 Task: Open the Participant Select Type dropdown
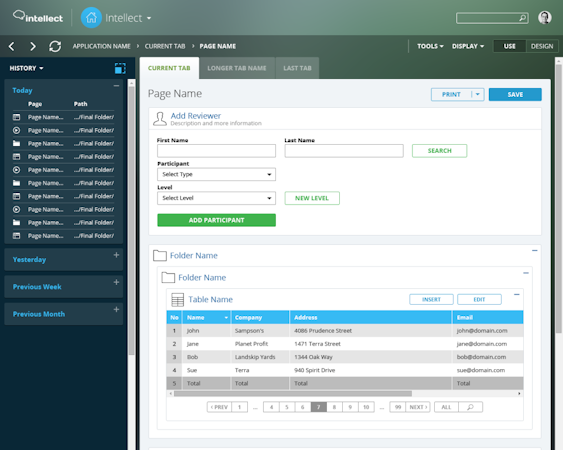[217, 175]
